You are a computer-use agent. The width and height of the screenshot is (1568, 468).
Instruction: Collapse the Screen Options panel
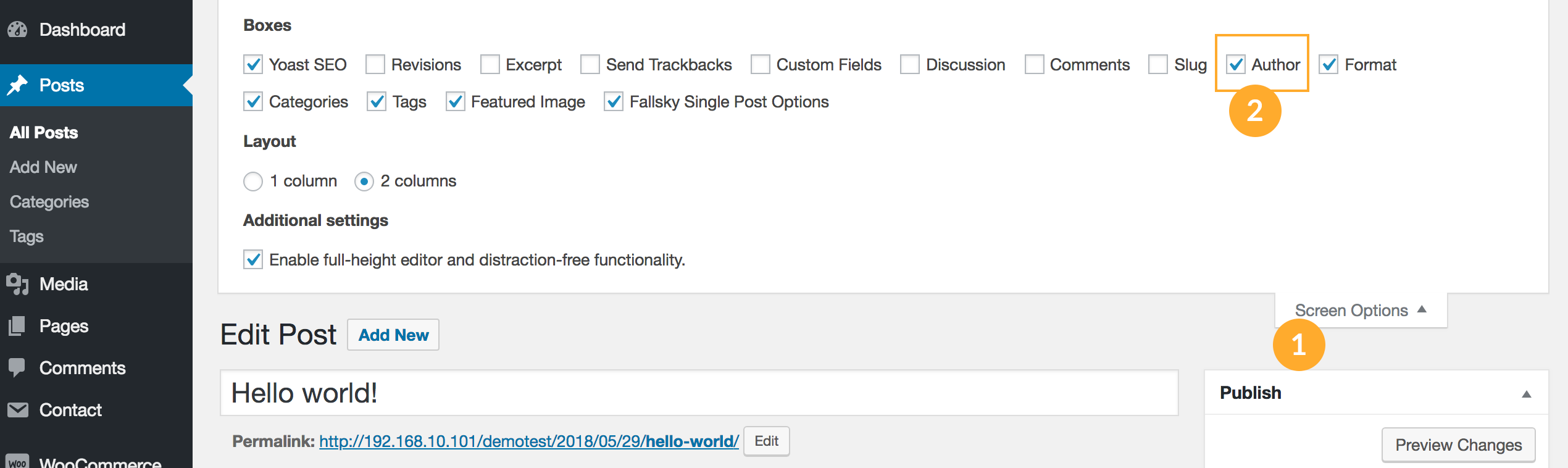(x=1361, y=310)
